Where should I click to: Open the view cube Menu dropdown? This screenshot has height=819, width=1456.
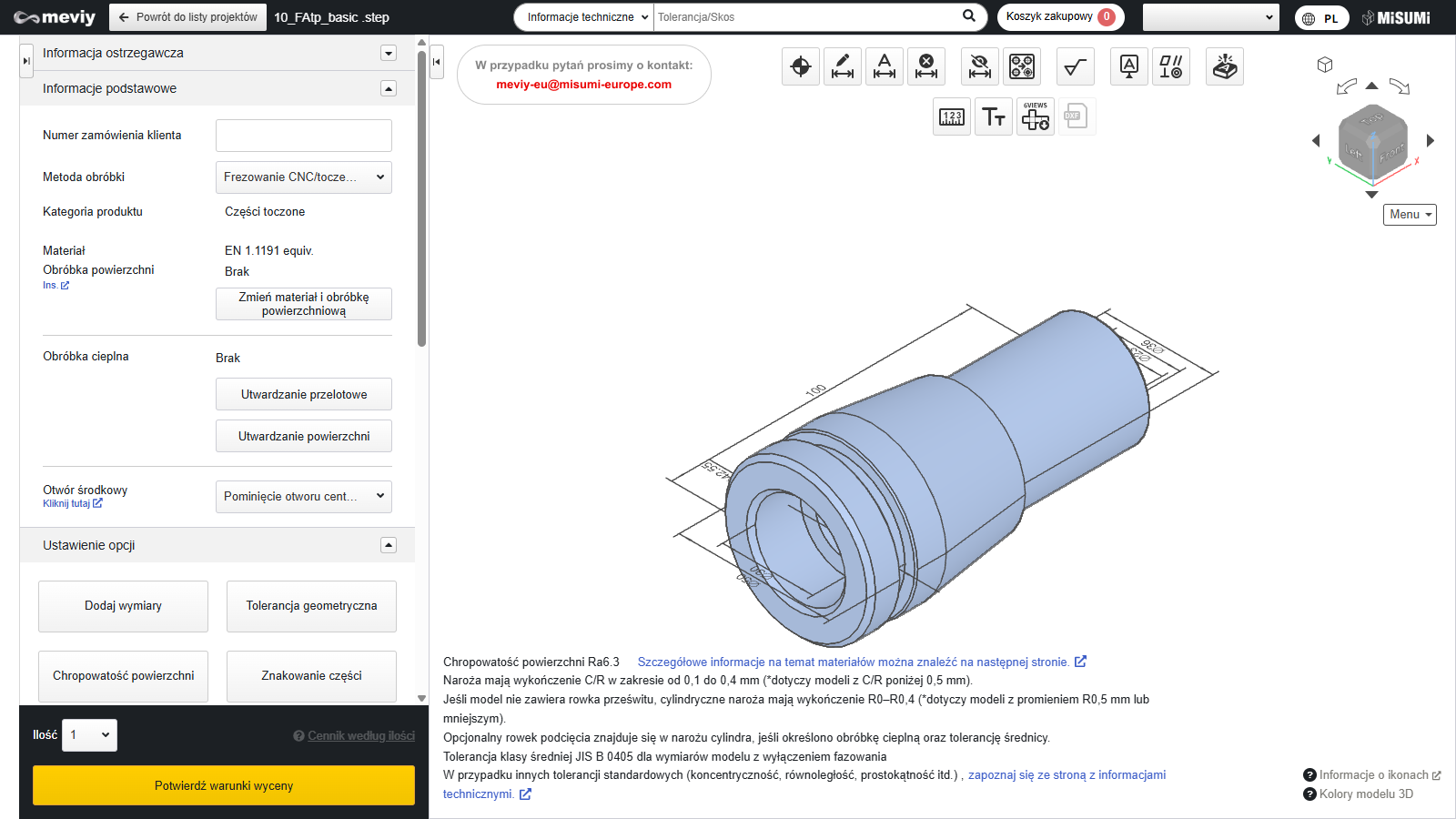click(1410, 215)
